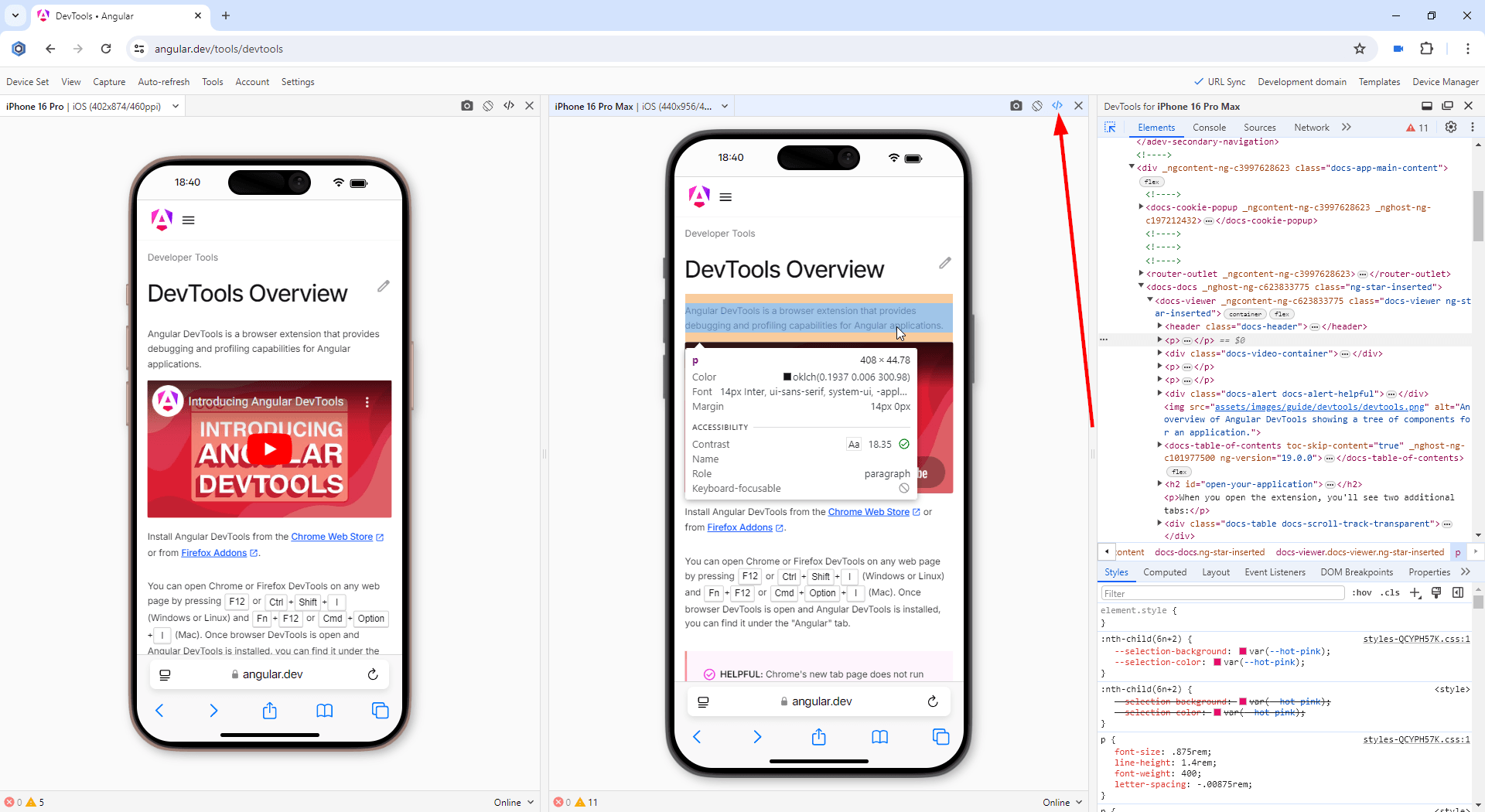Toggle :hov element state panel
Image resolution: width=1485 pixels, height=812 pixels.
coord(1362,593)
